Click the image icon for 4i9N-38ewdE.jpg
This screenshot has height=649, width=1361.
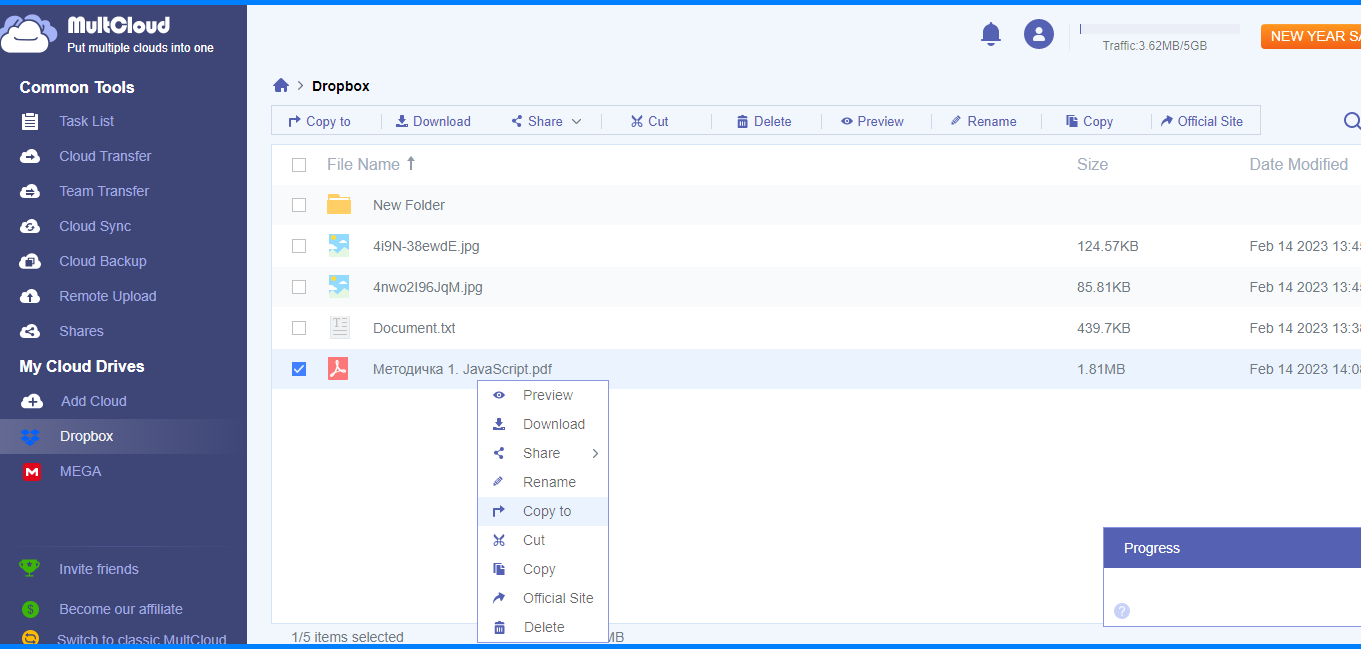click(339, 246)
